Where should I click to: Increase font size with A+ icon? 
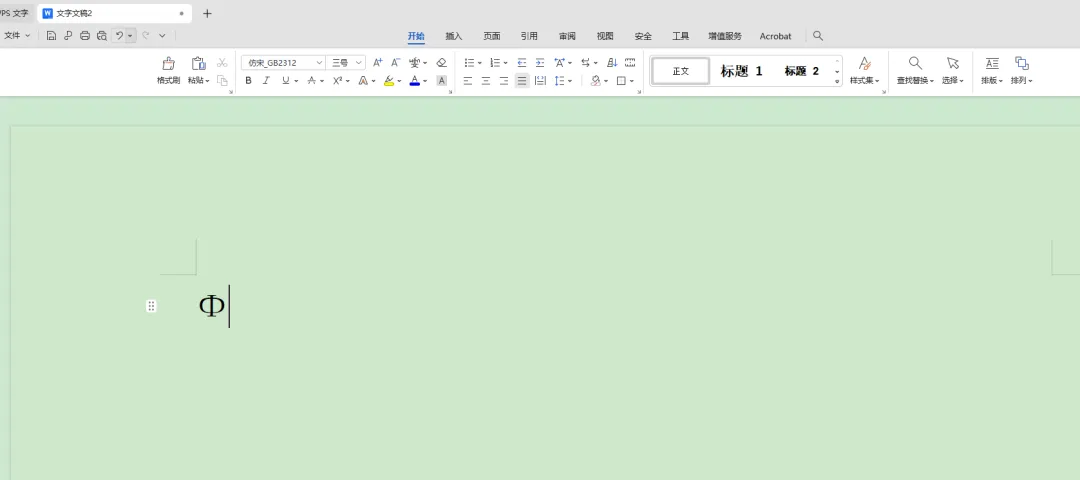pyautogui.click(x=377, y=63)
